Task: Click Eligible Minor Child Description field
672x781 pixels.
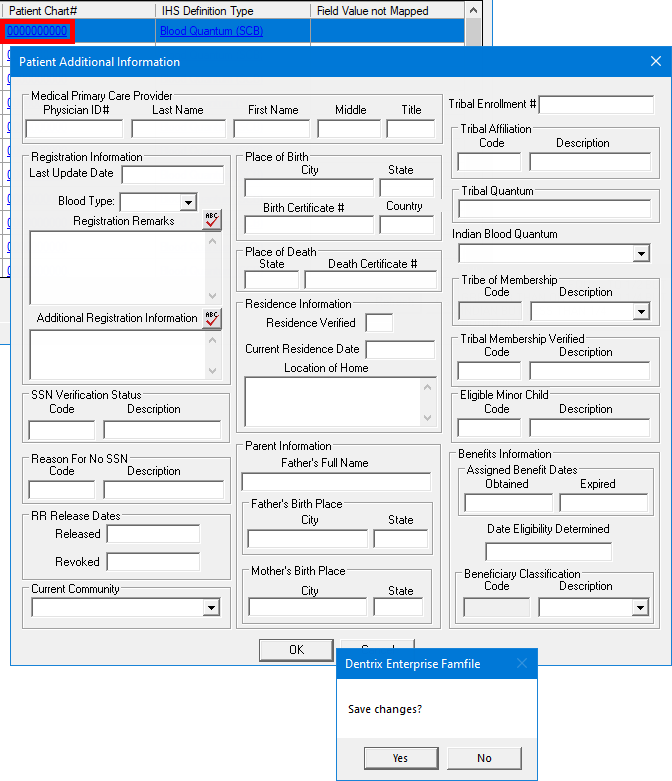Action: pos(590,428)
